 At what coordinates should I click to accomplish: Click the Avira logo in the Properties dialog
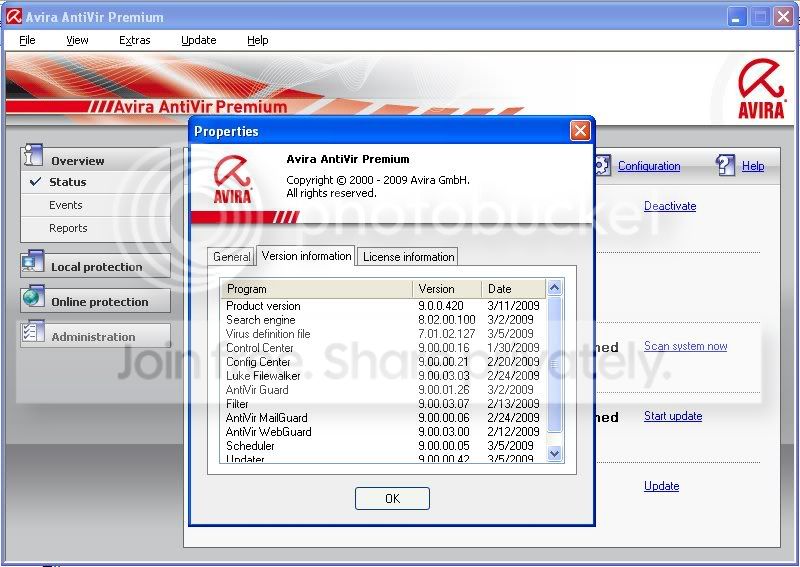tap(232, 180)
